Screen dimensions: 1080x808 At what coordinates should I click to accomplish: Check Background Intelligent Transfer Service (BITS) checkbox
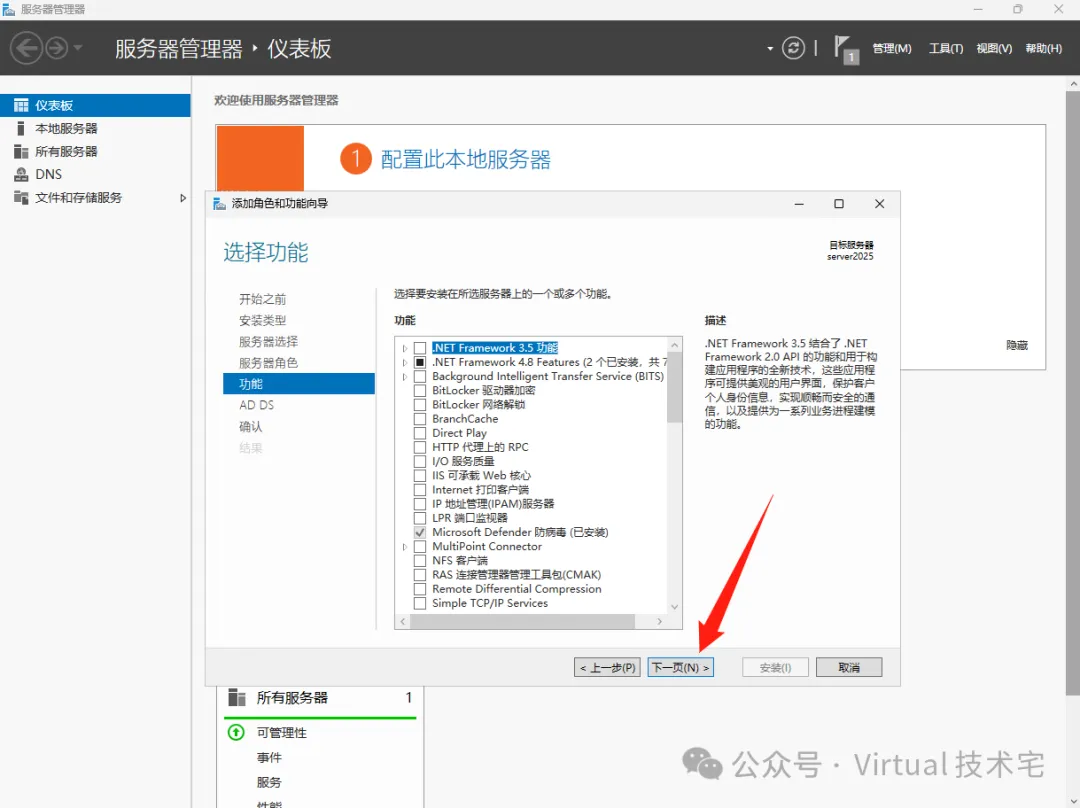pos(419,377)
